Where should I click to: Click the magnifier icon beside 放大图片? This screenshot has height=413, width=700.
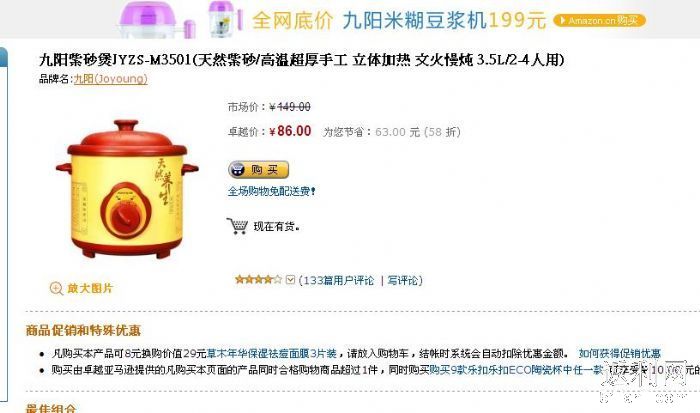tap(56, 288)
